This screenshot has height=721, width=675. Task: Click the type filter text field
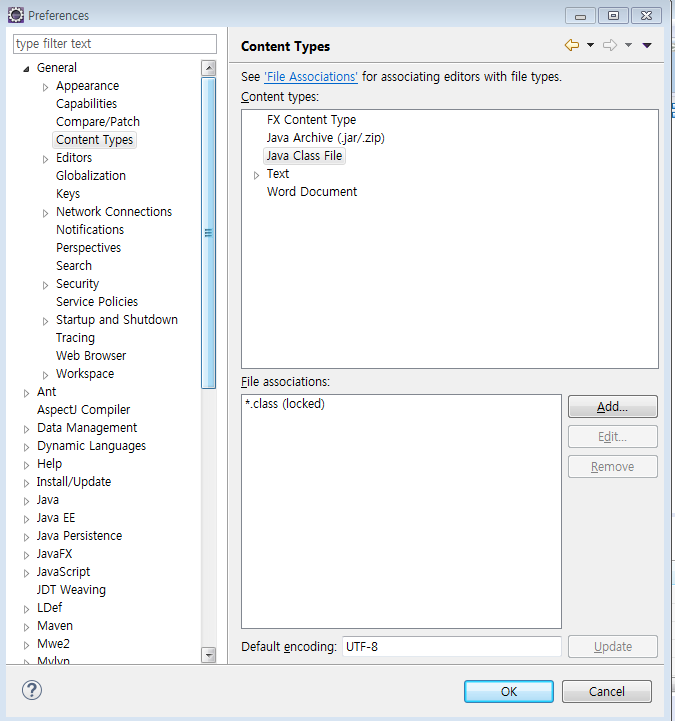[x=115, y=44]
